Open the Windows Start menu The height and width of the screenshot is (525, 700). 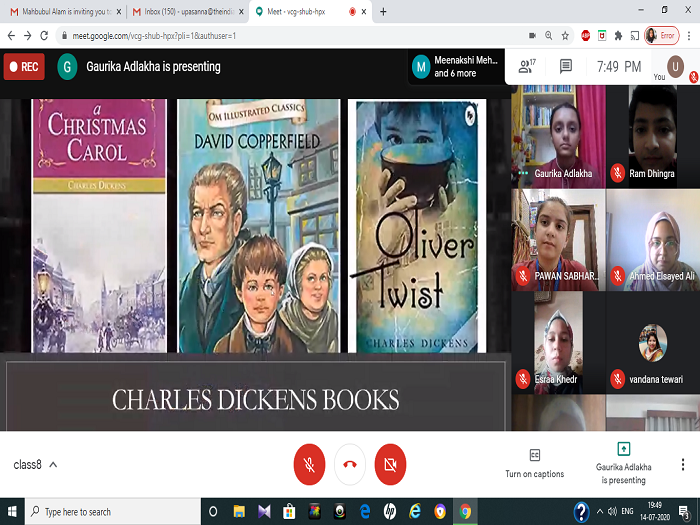[12, 512]
